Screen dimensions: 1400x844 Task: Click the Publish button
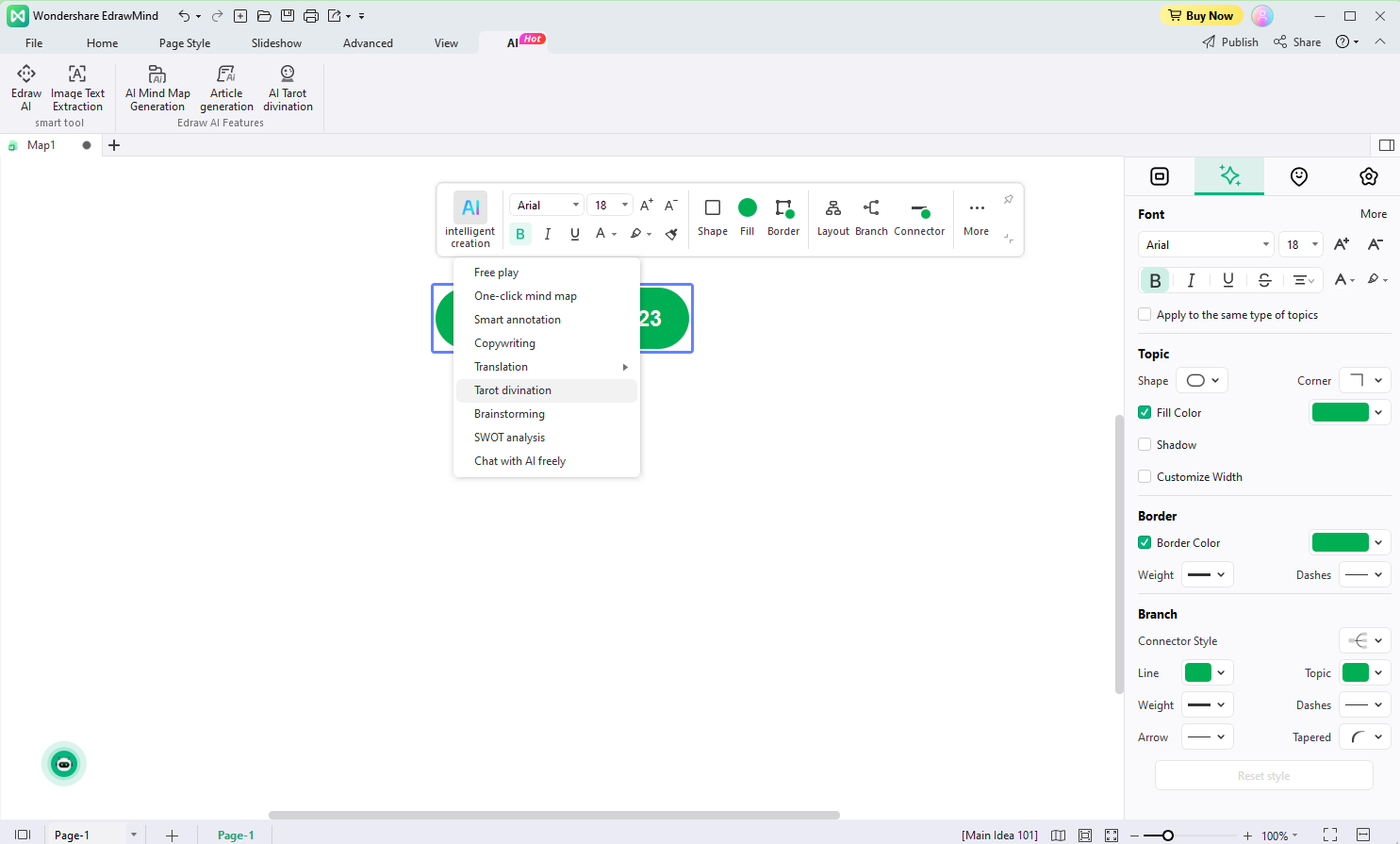(1230, 41)
